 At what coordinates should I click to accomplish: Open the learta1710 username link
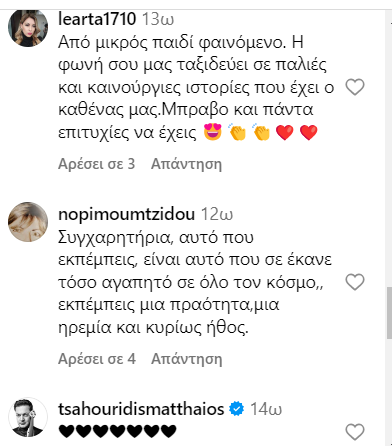(x=97, y=19)
